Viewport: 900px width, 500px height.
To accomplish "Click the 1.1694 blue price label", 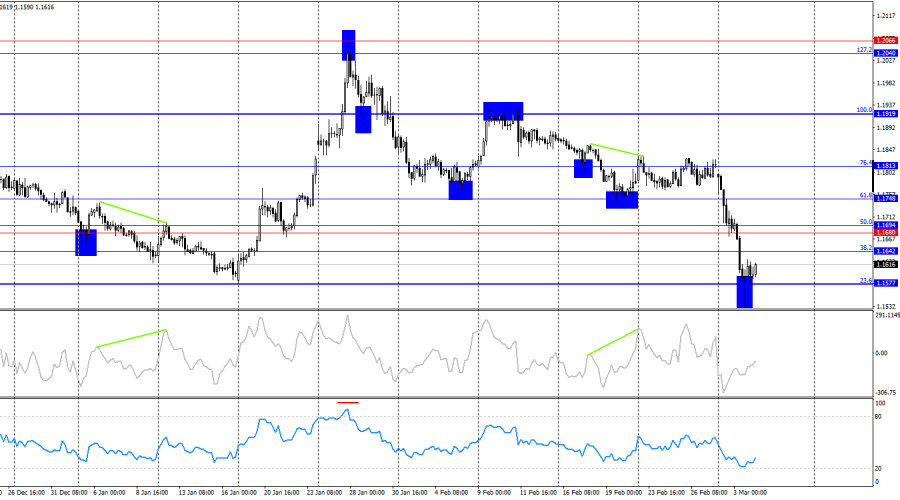I will [x=886, y=226].
